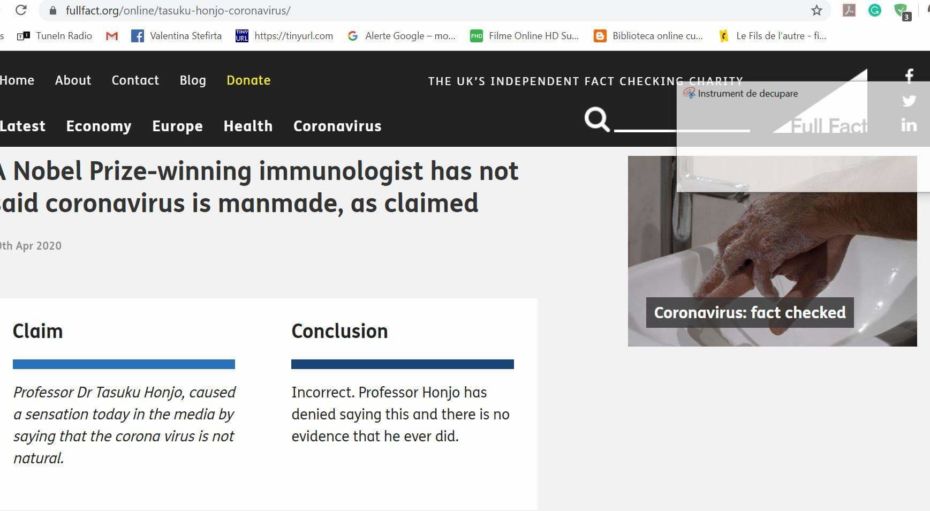This screenshot has width=930, height=511.
Task: Open the Economy topic section
Action: coord(98,126)
